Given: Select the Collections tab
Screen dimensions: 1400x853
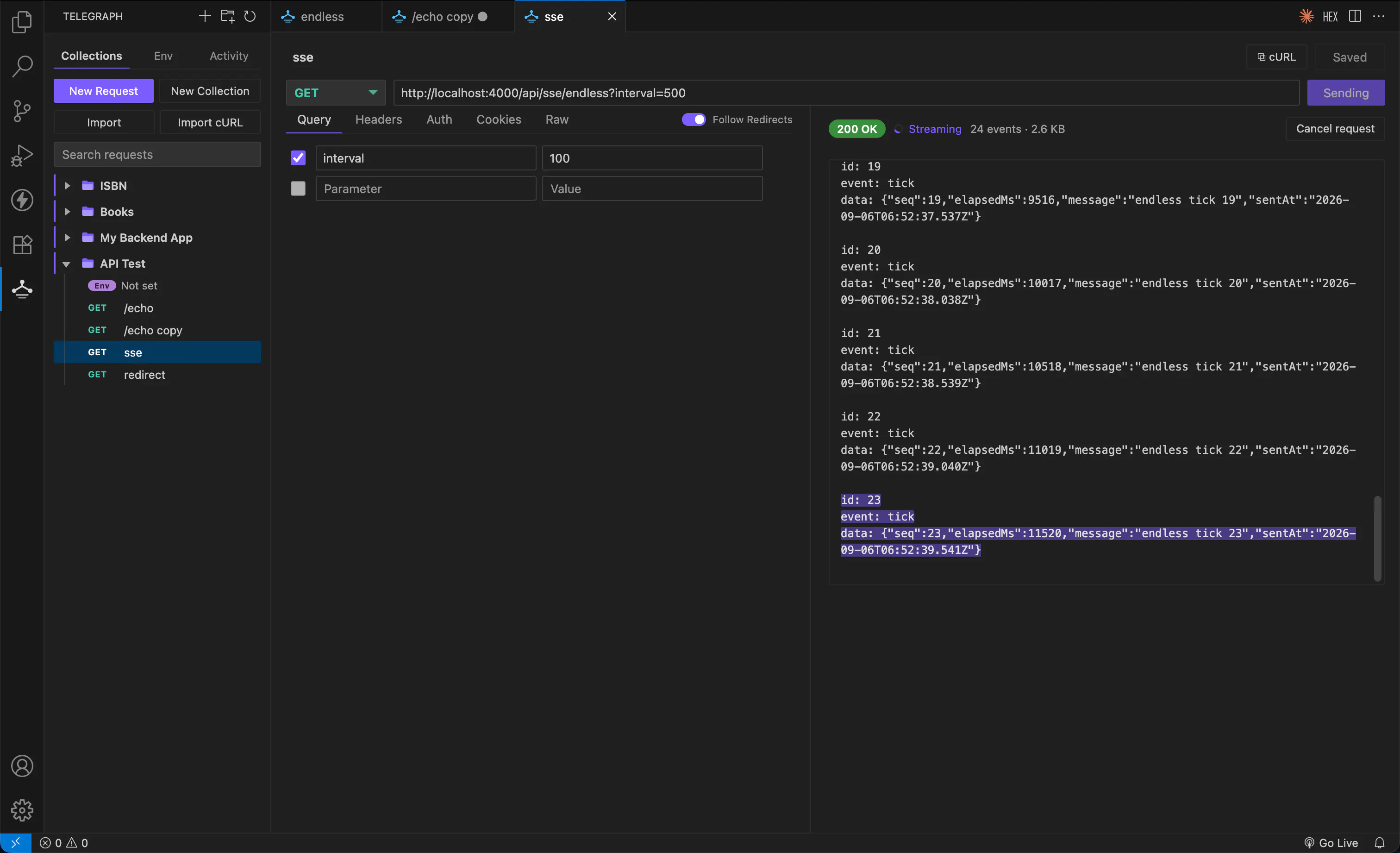Looking at the screenshot, I should [92, 56].
